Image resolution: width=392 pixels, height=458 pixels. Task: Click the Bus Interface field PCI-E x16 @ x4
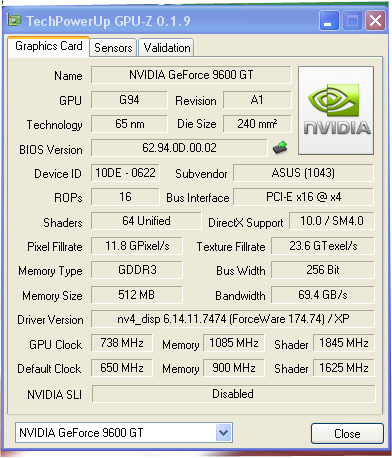pyautogui.click(x=303, y=197)
